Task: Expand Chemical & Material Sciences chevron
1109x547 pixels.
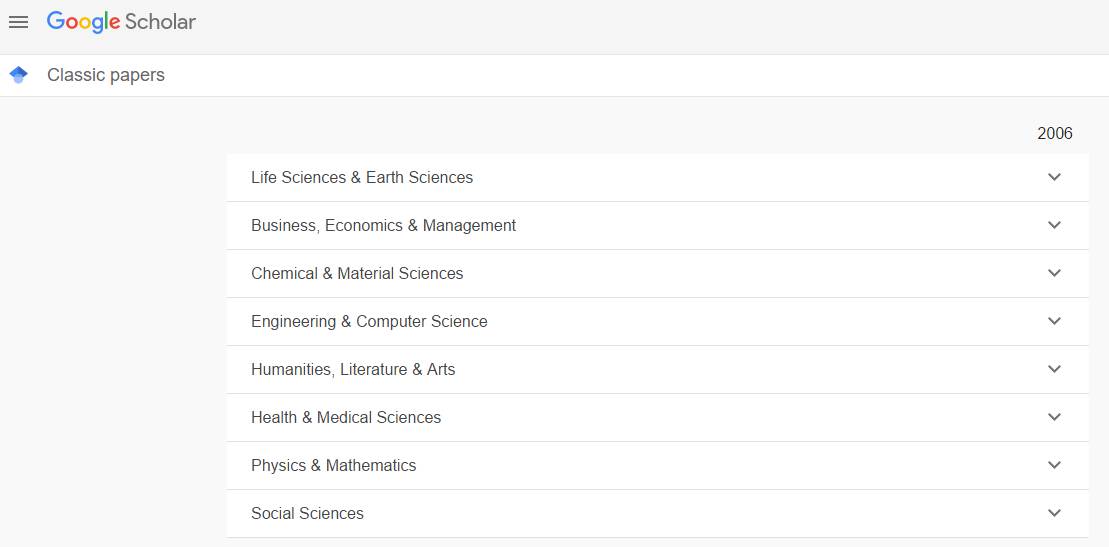Action: pyautogui.click(x=1054, y=273)
